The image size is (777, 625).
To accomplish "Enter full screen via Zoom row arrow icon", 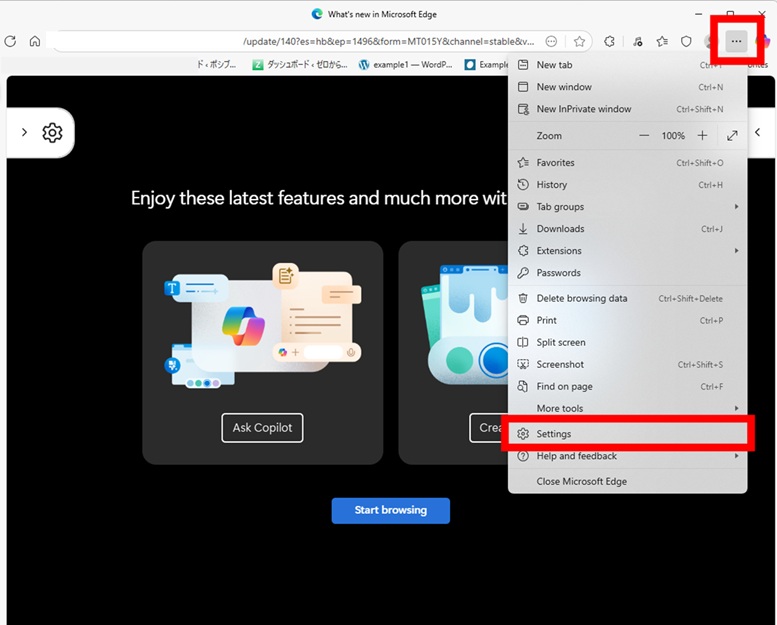I will pos(732,136).
